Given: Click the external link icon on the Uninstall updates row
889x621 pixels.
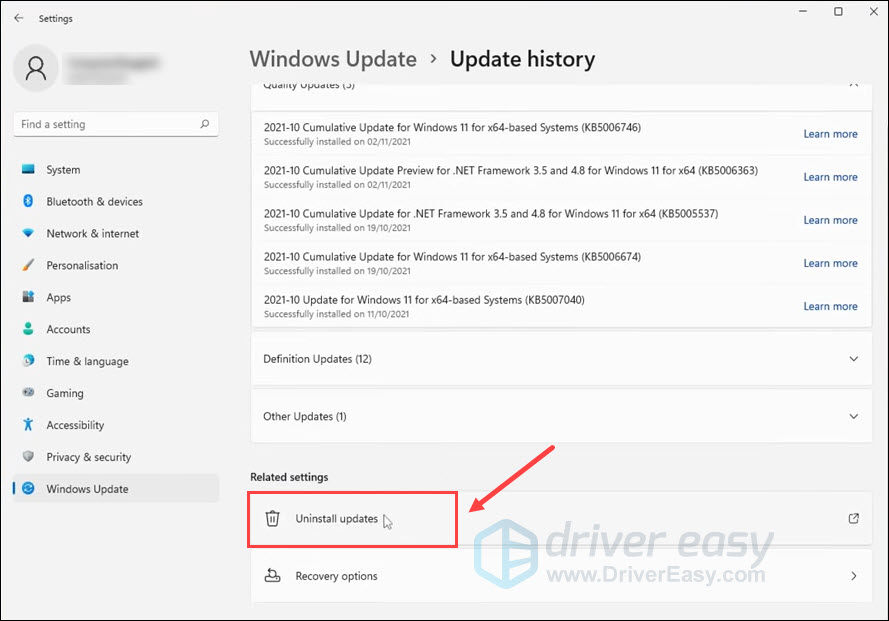Looking at the screenshot, I should tap(854, 518).
